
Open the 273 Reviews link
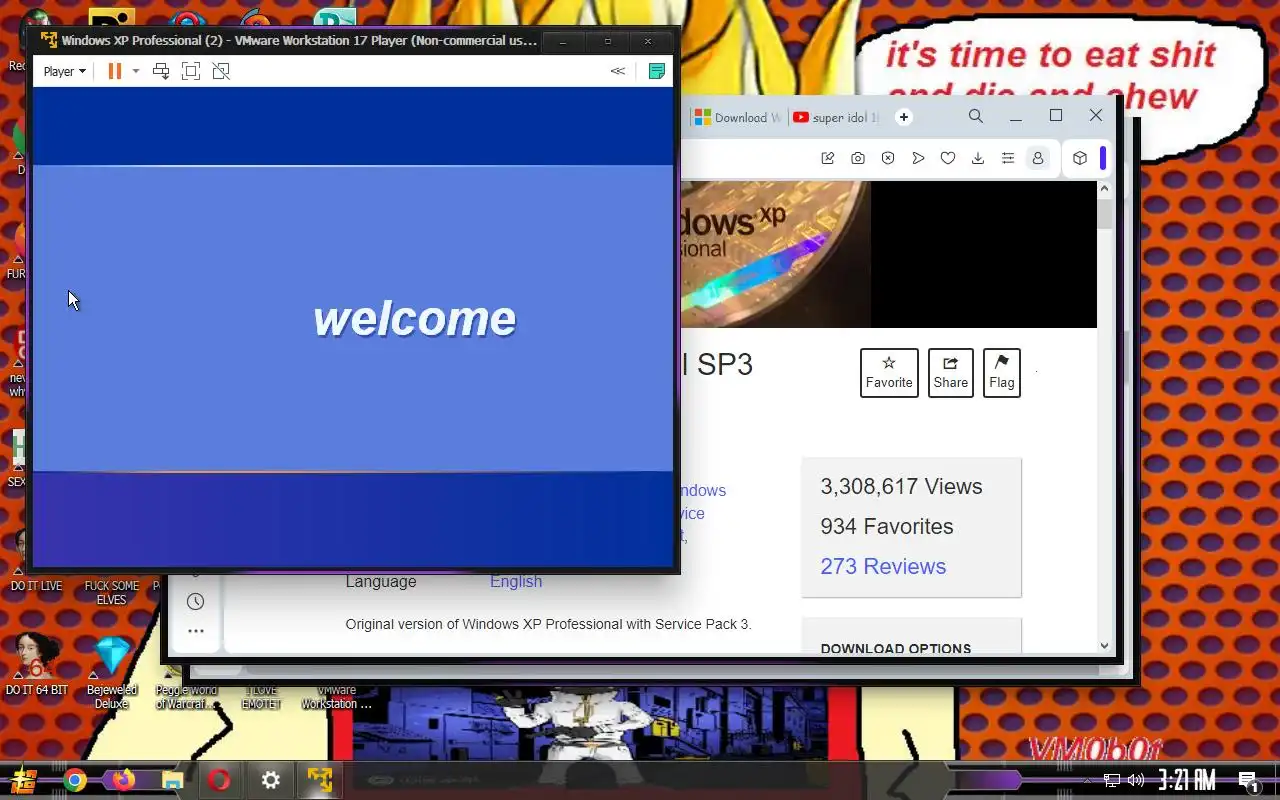point(883,566)
